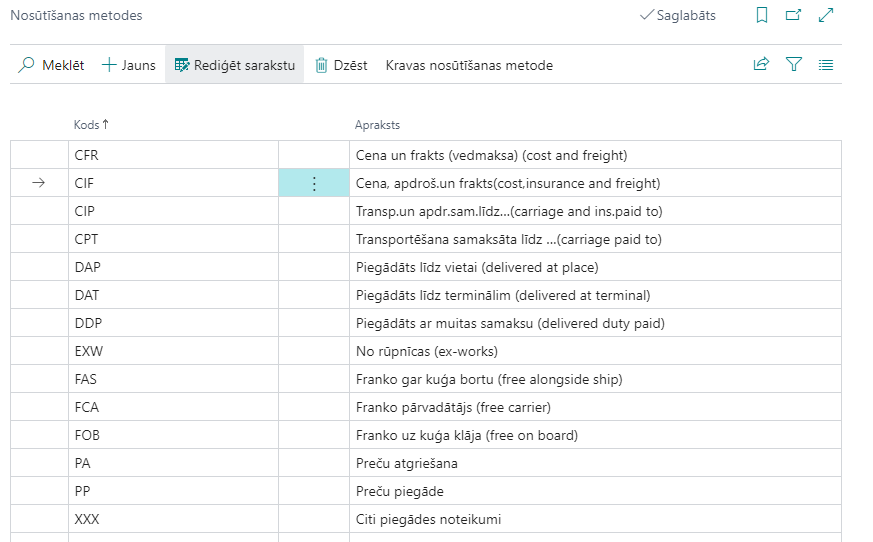
Task: Click the Saglabāts saved status indicator
Action: point(678,15)
